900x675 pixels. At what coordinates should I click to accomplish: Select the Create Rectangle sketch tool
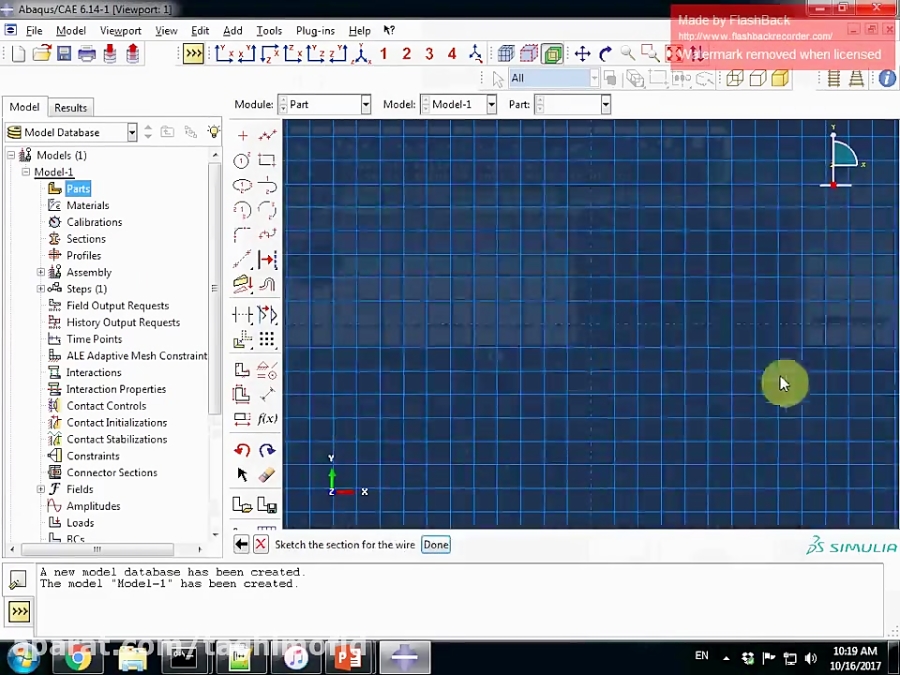click(x=267, y=160)
